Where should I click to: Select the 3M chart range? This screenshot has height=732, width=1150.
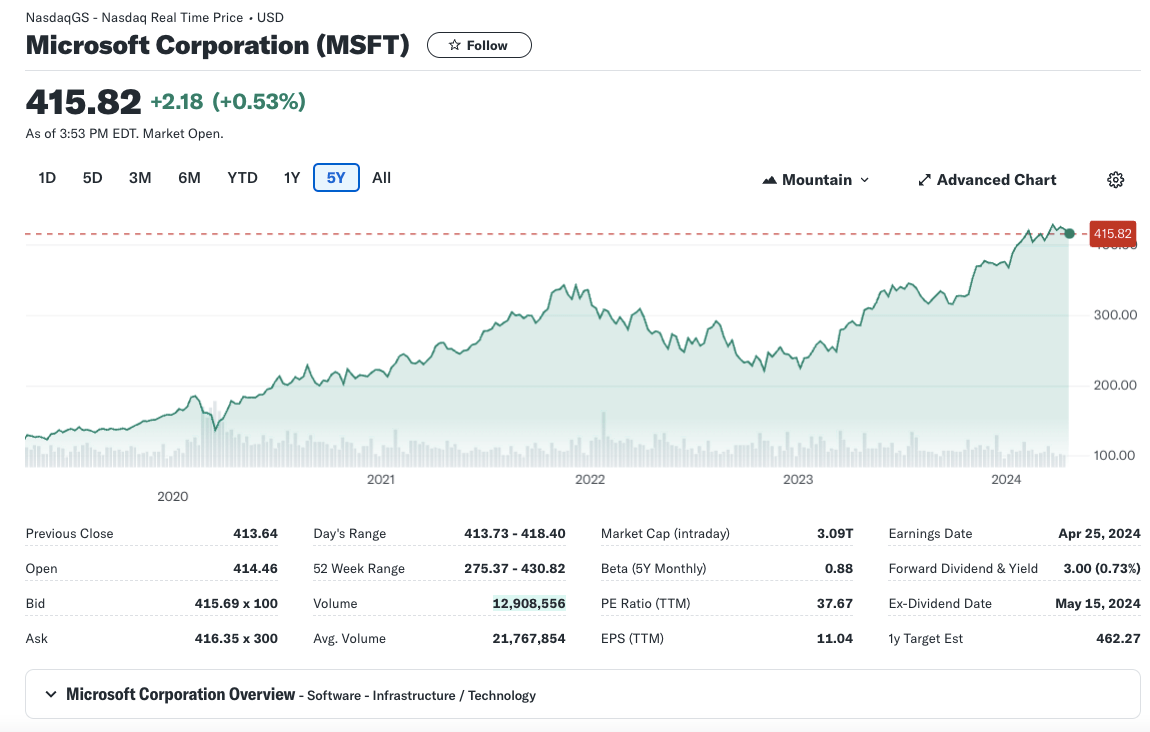point(140,177)
